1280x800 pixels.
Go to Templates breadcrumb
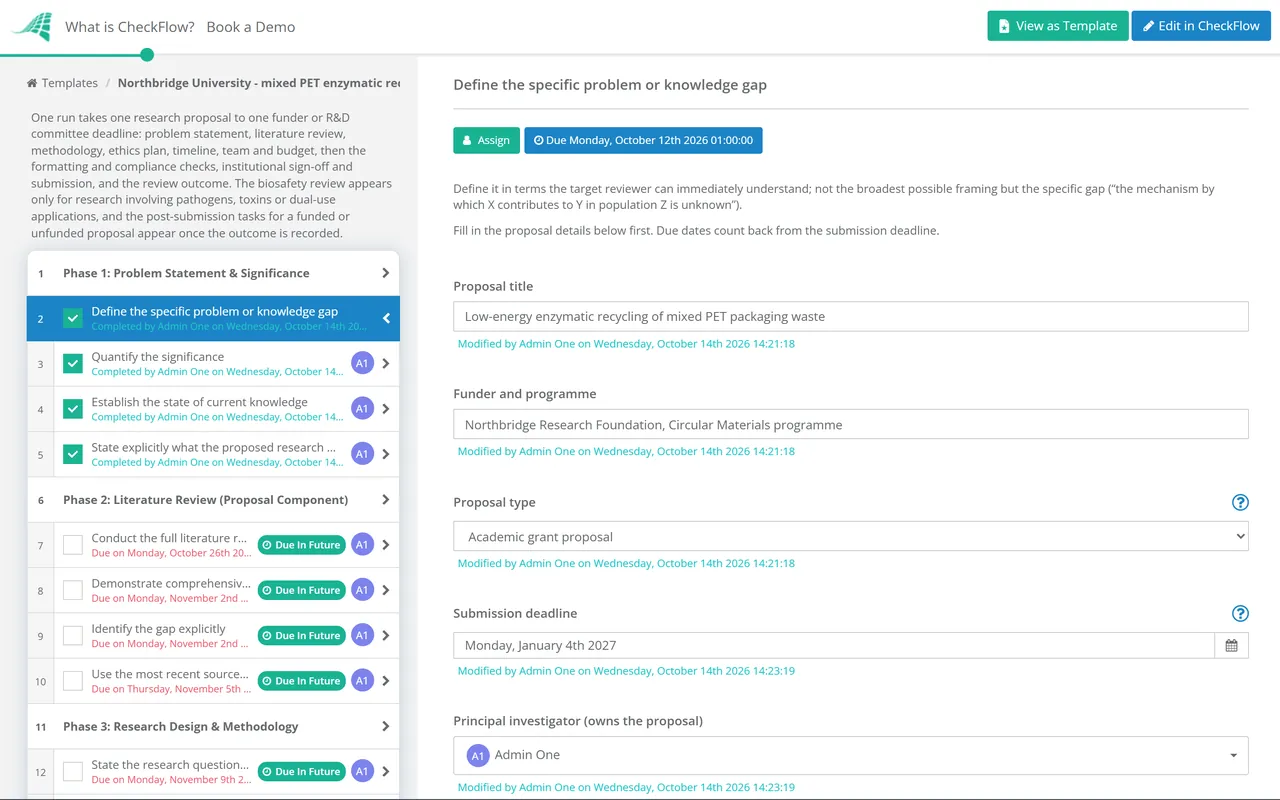coord(70,83)
